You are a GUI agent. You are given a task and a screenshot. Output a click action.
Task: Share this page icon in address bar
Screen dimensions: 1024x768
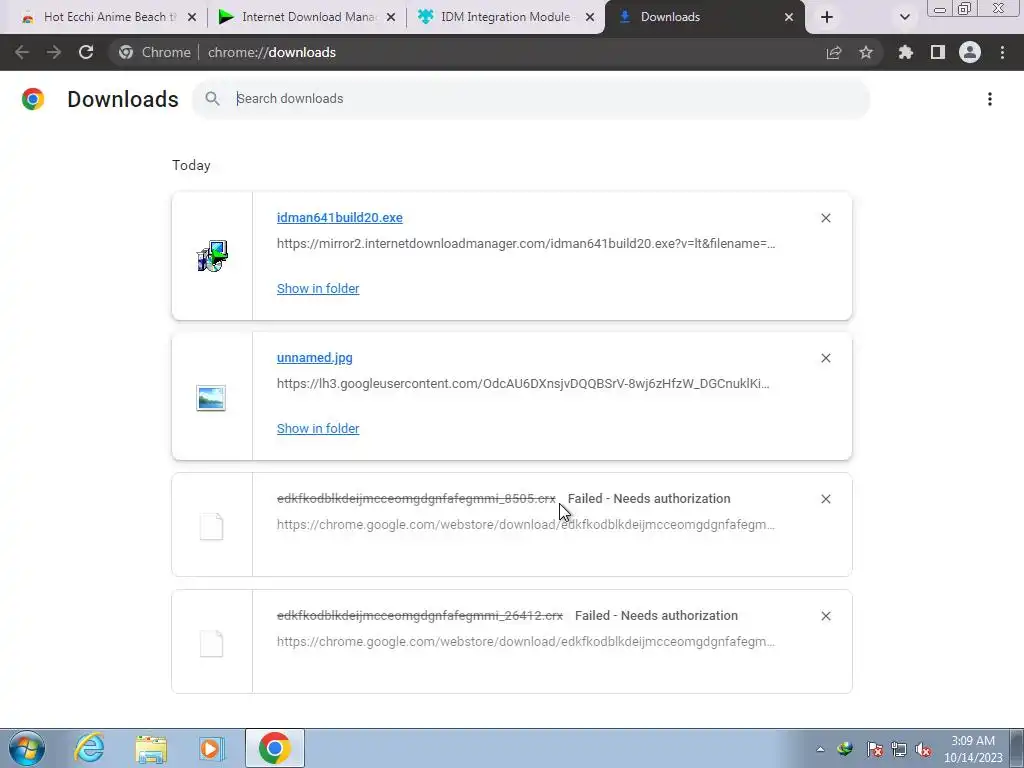[834, 52]
